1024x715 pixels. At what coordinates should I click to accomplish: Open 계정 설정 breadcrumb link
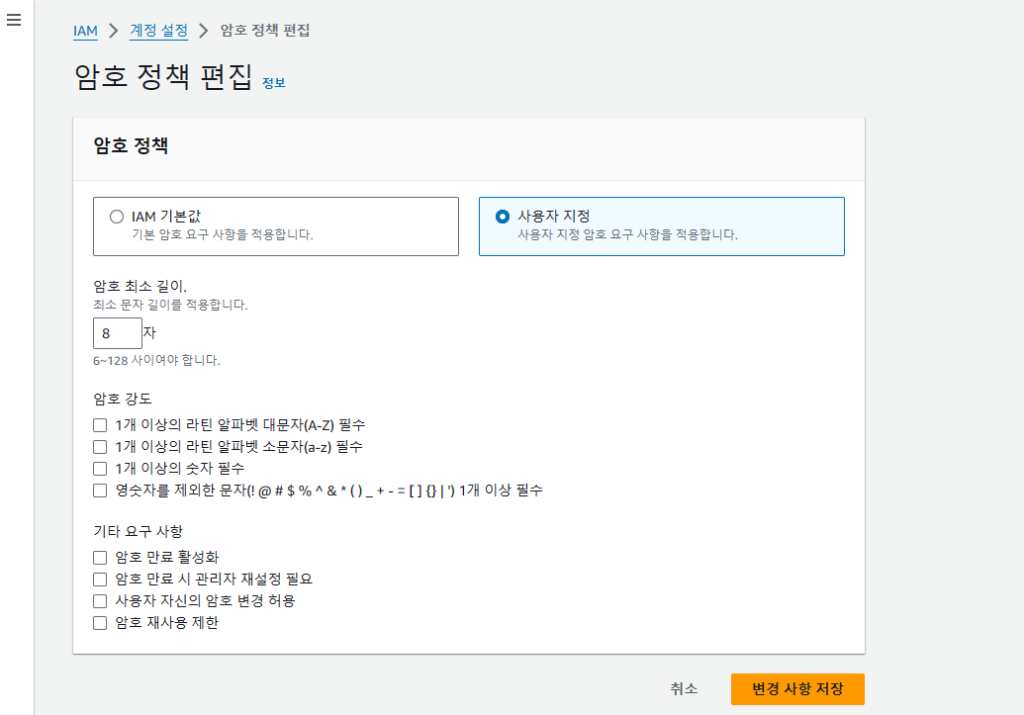pyautogui.click(x=159, y=31)
